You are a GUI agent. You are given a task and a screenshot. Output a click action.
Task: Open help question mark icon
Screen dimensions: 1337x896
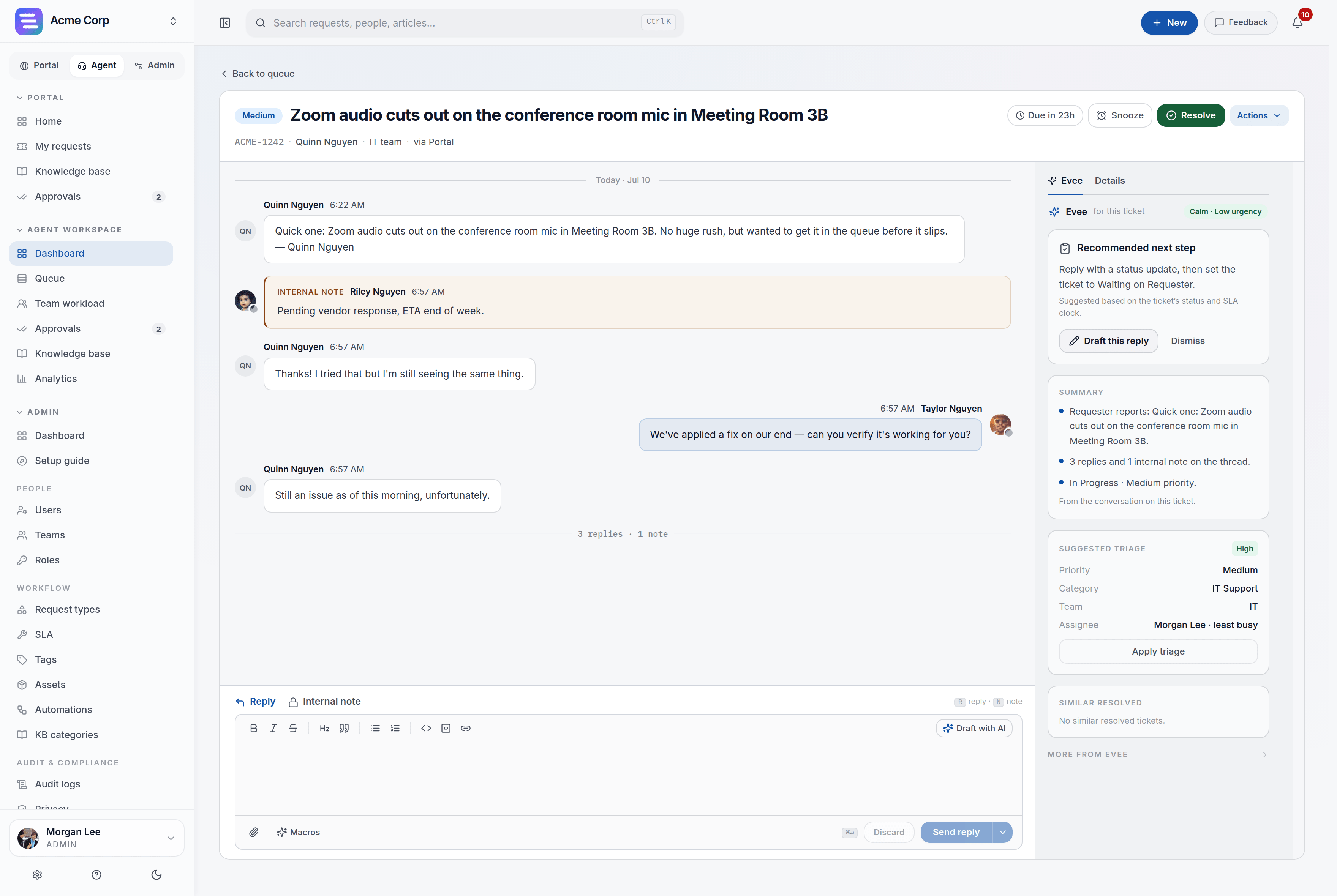96,874
